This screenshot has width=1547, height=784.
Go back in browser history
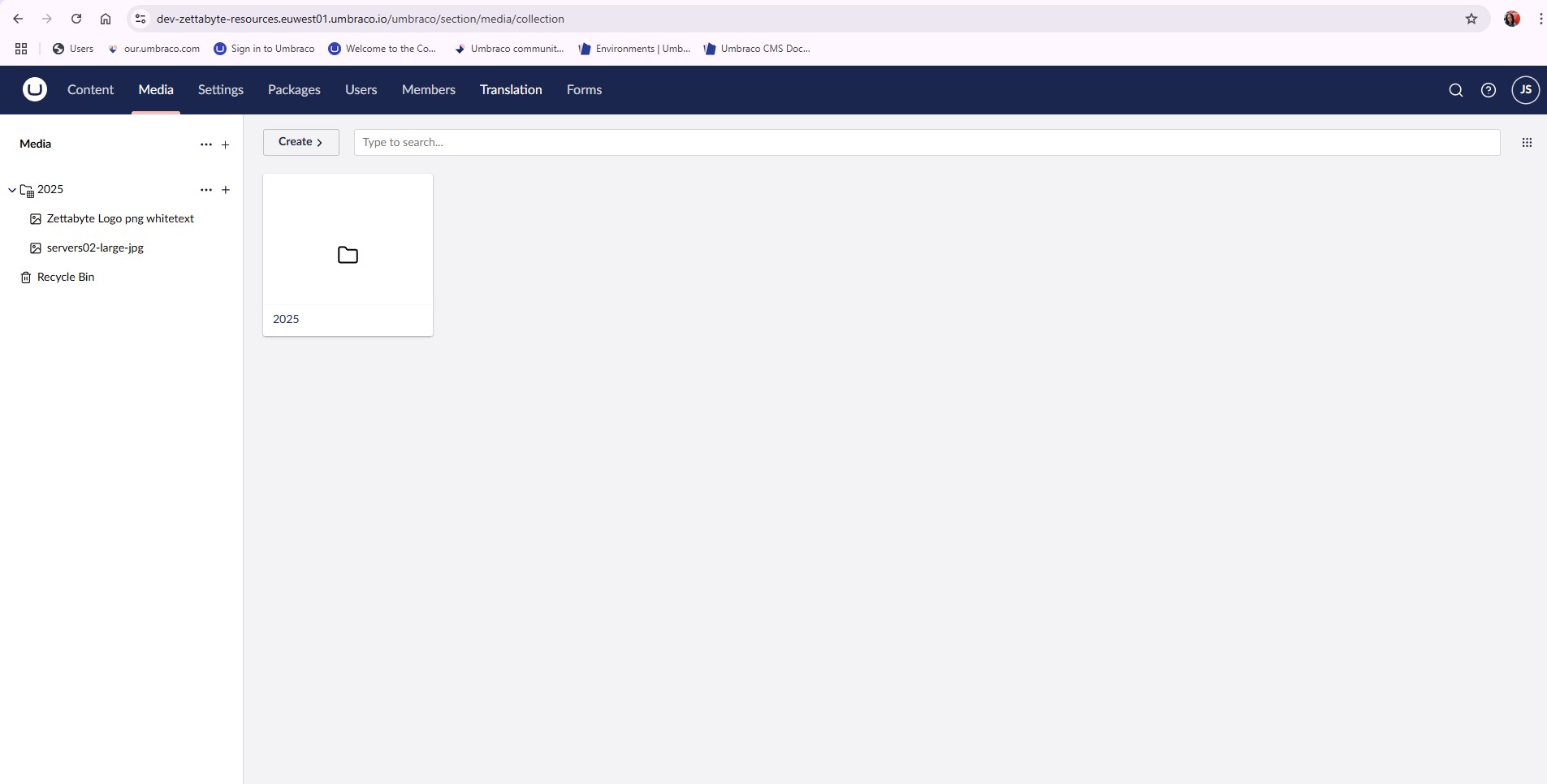[x=18, y=19]
